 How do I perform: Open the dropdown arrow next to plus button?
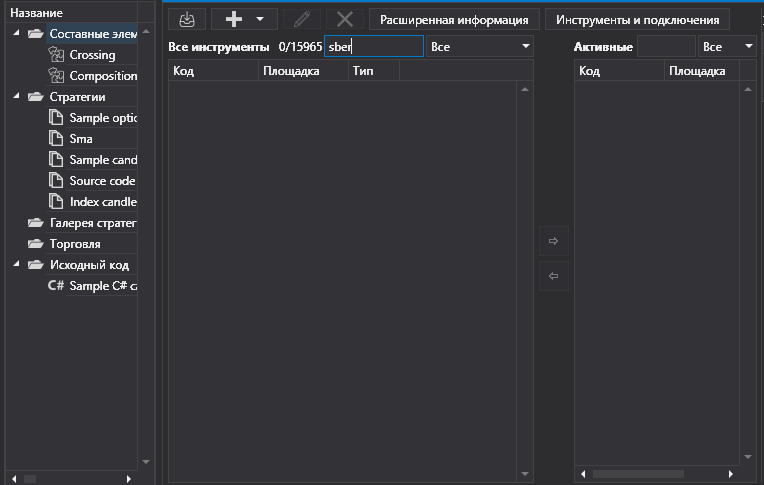(260, 19)
